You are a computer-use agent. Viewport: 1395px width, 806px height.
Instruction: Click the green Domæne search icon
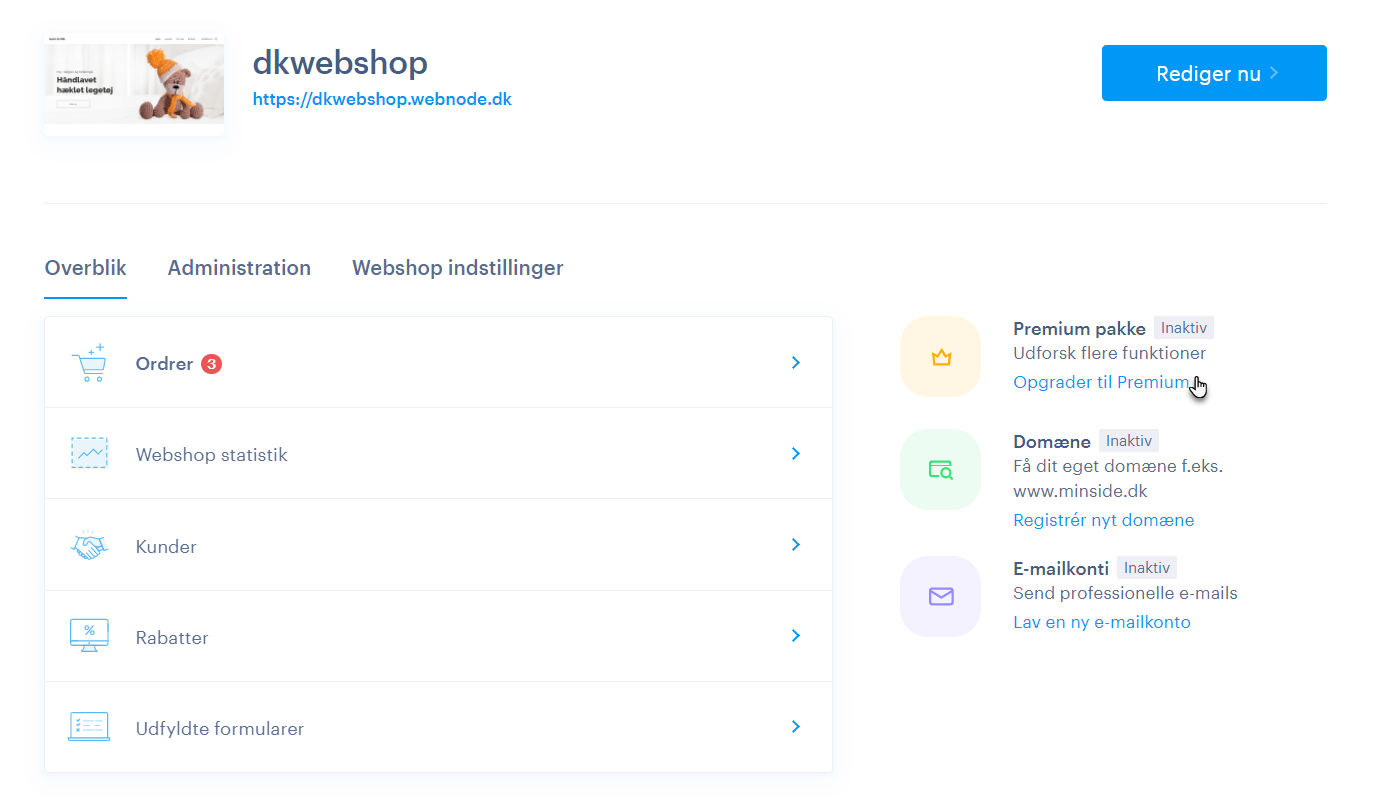(940, 469)
